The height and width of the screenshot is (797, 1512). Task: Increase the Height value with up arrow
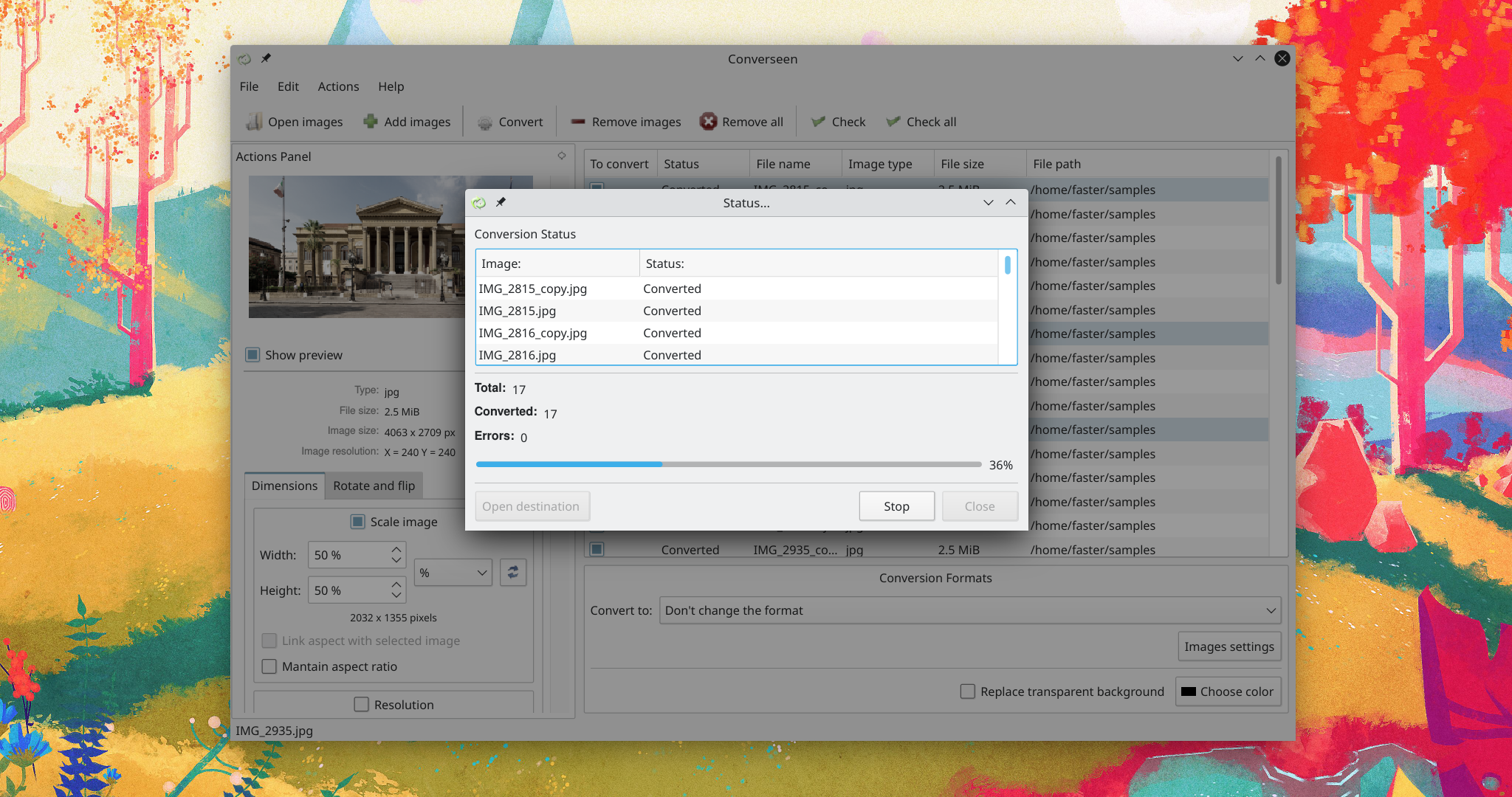pos(396,584)
